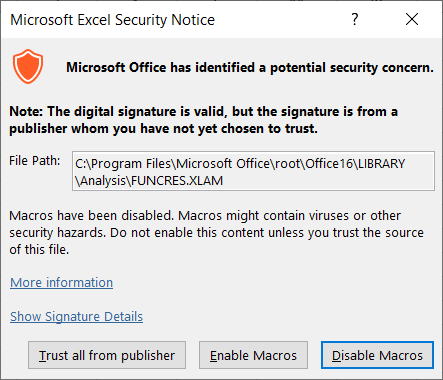Disable macros for this file
The width and height of the screenshot is (443, 380).
click(377, 355)
